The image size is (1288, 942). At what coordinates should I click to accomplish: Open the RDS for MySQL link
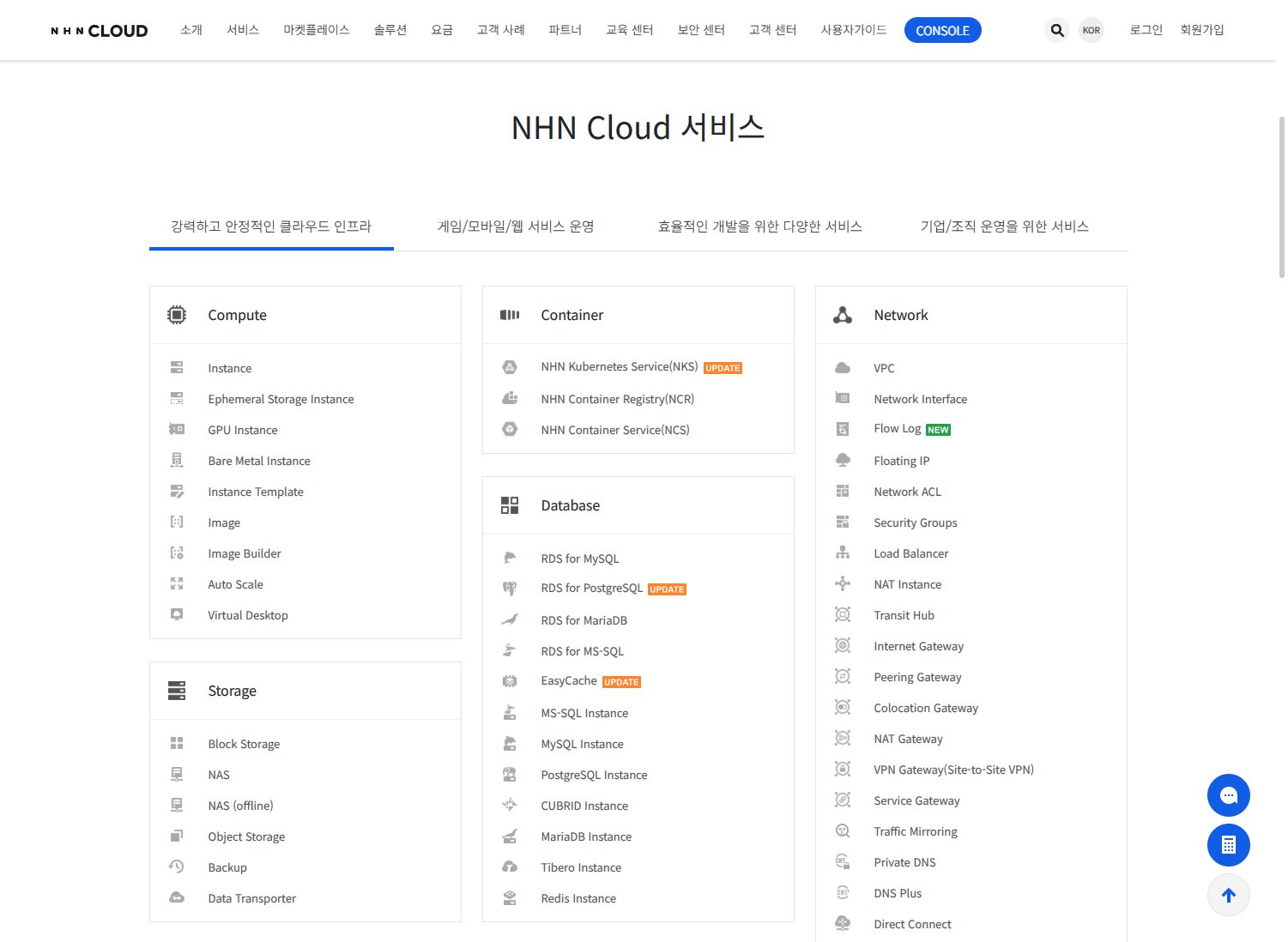coord(580,559)
